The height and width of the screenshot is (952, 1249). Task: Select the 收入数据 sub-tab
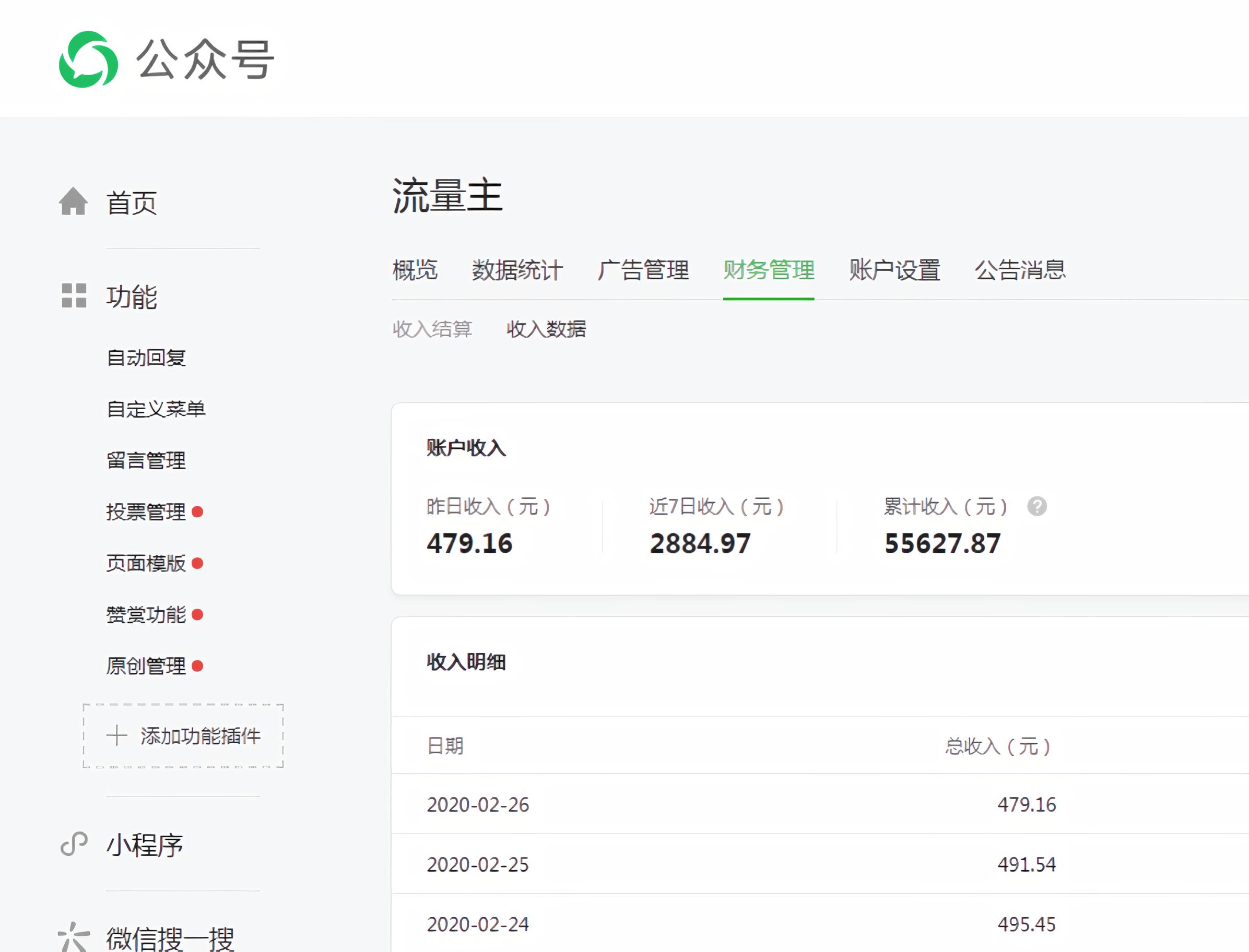(546, 329)
